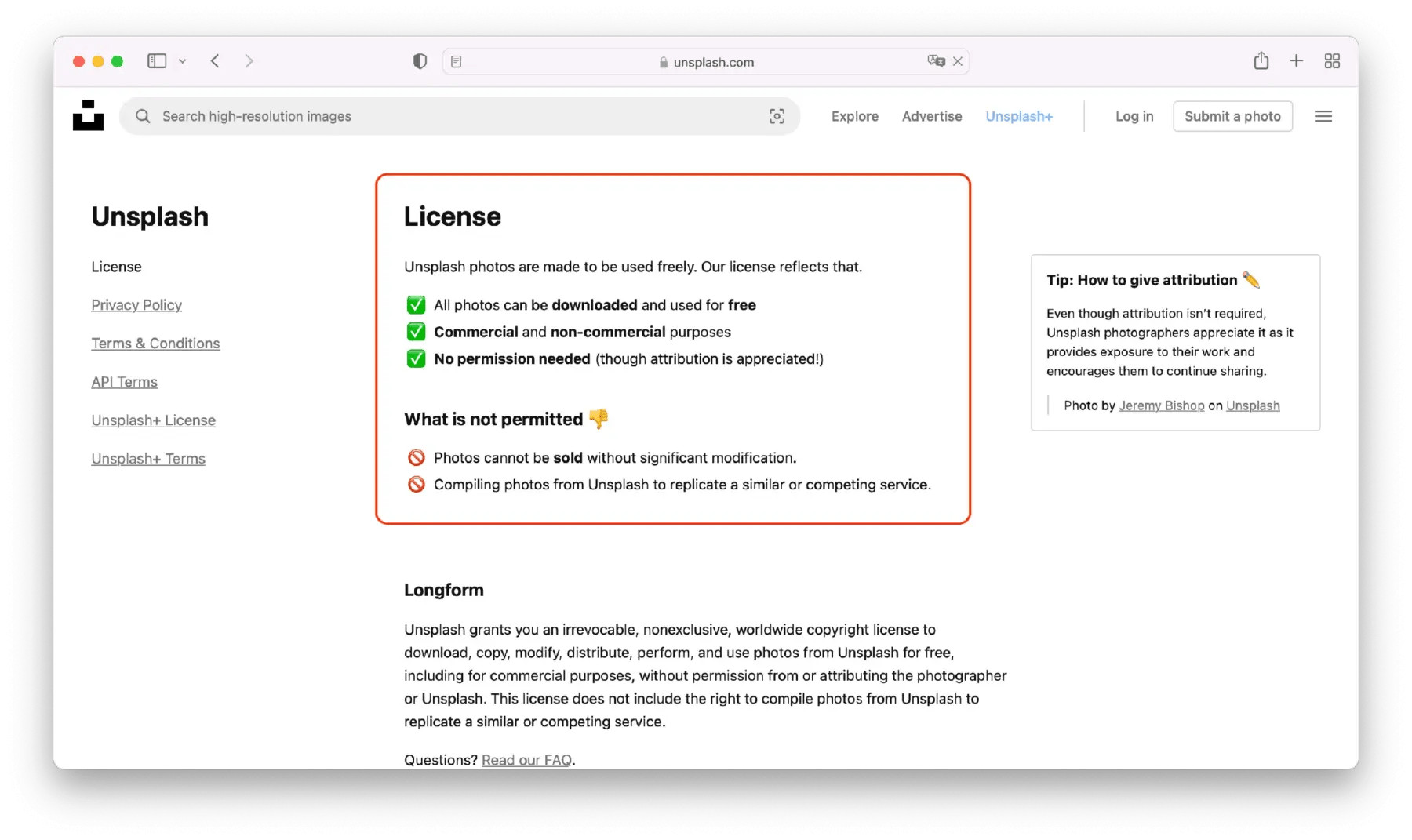This screenshot has width=1412, height=840.
Task: Open the Unsplash+ nav link
Action: [x=1018, y=116]
